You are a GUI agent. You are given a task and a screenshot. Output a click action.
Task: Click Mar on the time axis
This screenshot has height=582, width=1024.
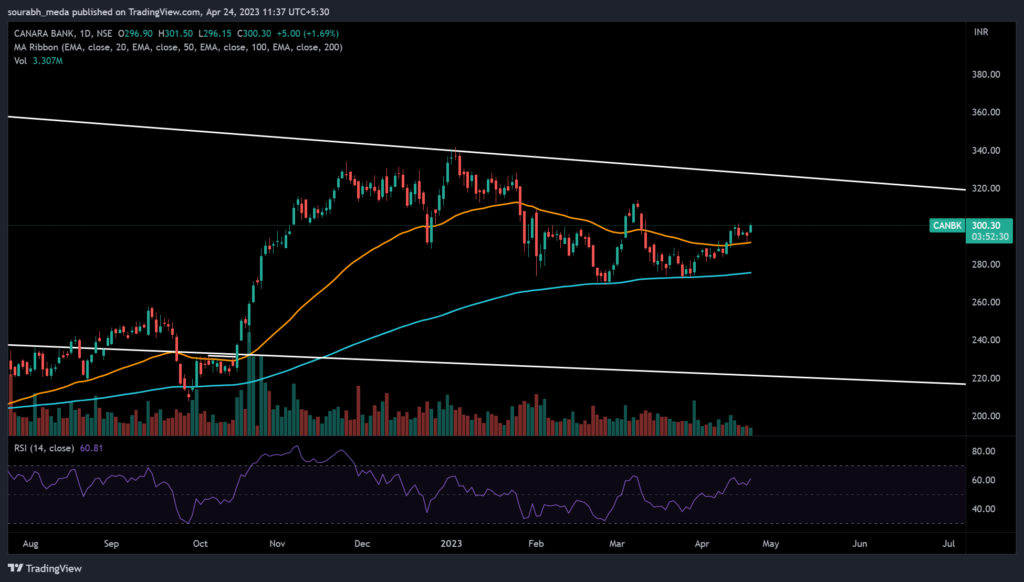coord(617,543)
